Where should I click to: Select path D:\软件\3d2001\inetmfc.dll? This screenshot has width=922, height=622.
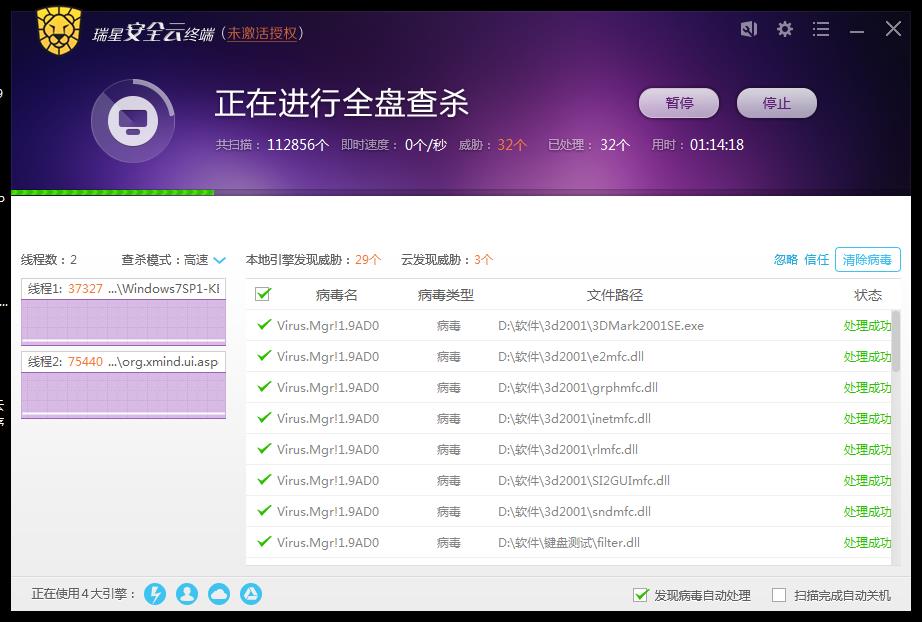pyautogui.click(x=574, y=419)
